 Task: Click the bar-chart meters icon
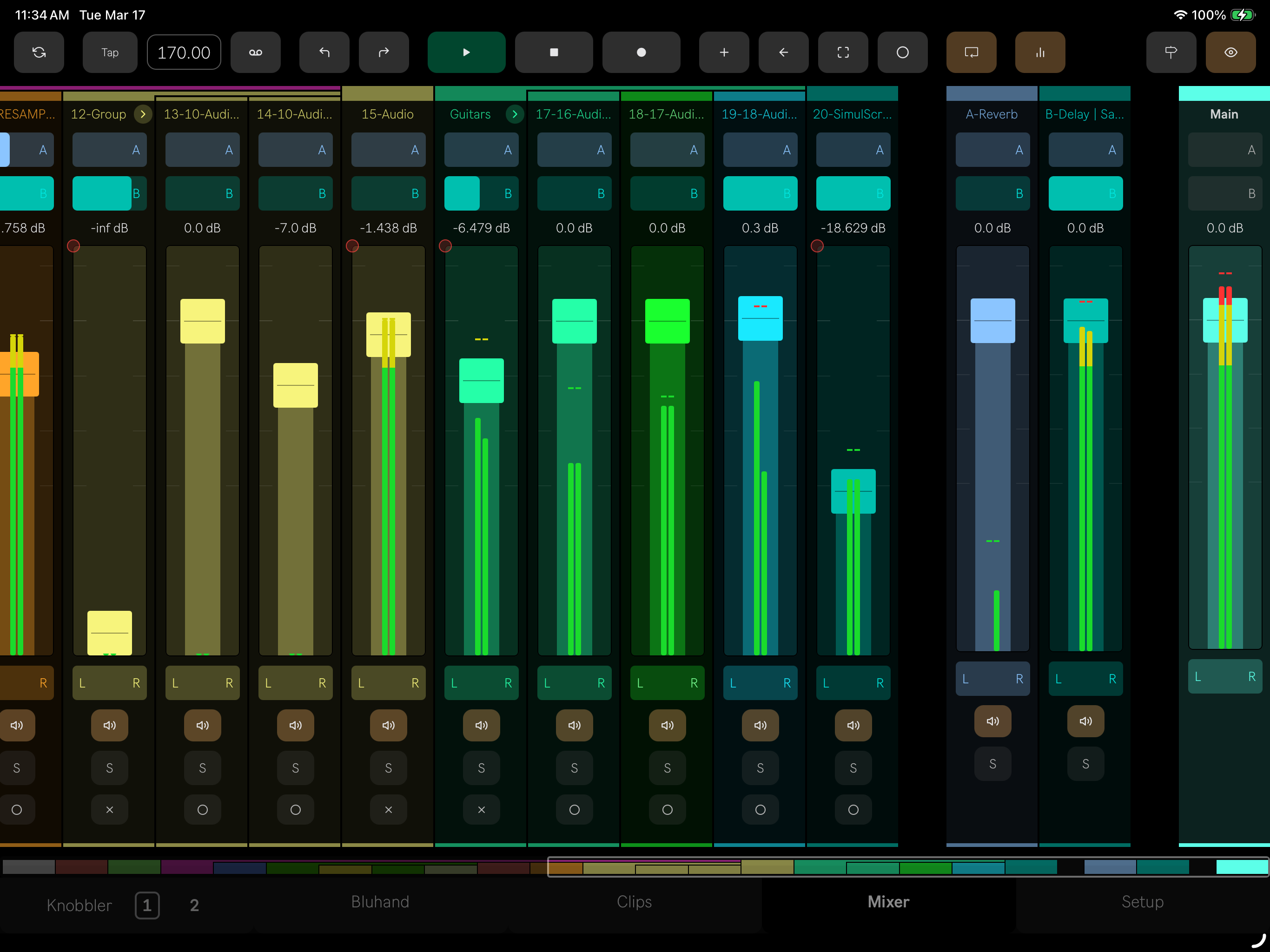(1040, 52)
